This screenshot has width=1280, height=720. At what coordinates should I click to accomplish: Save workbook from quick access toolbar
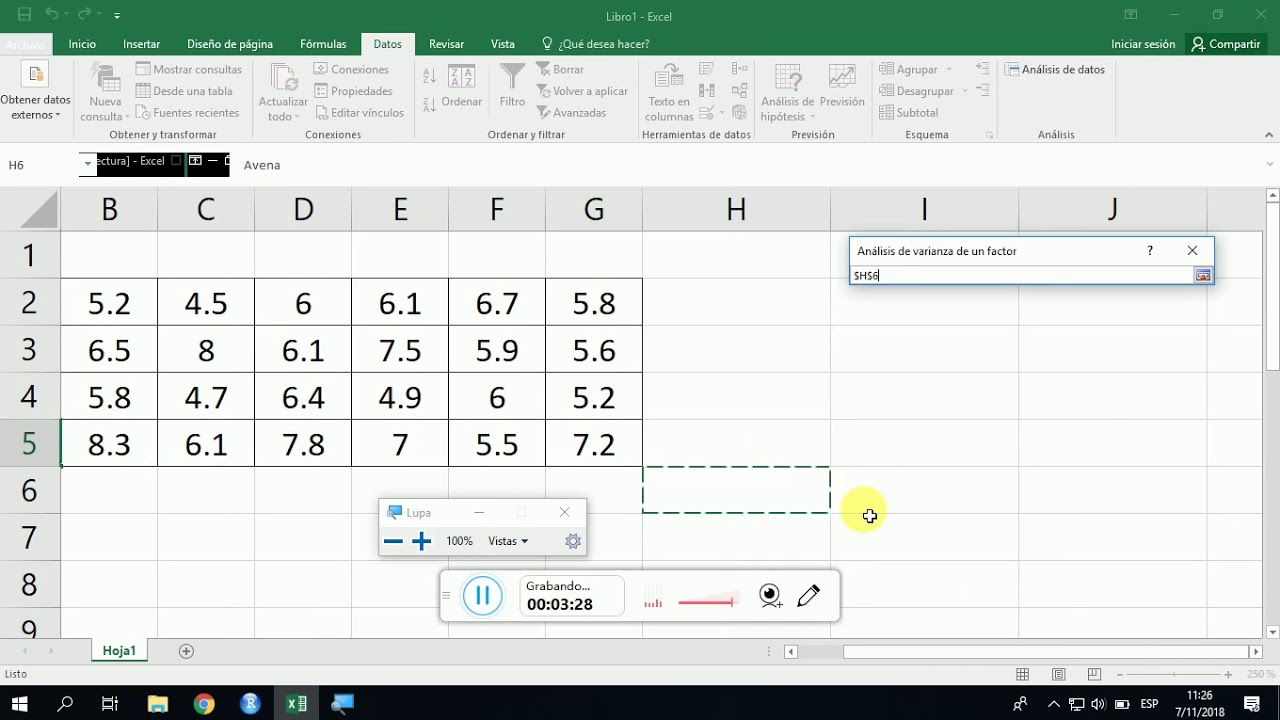tap(24, 15)
